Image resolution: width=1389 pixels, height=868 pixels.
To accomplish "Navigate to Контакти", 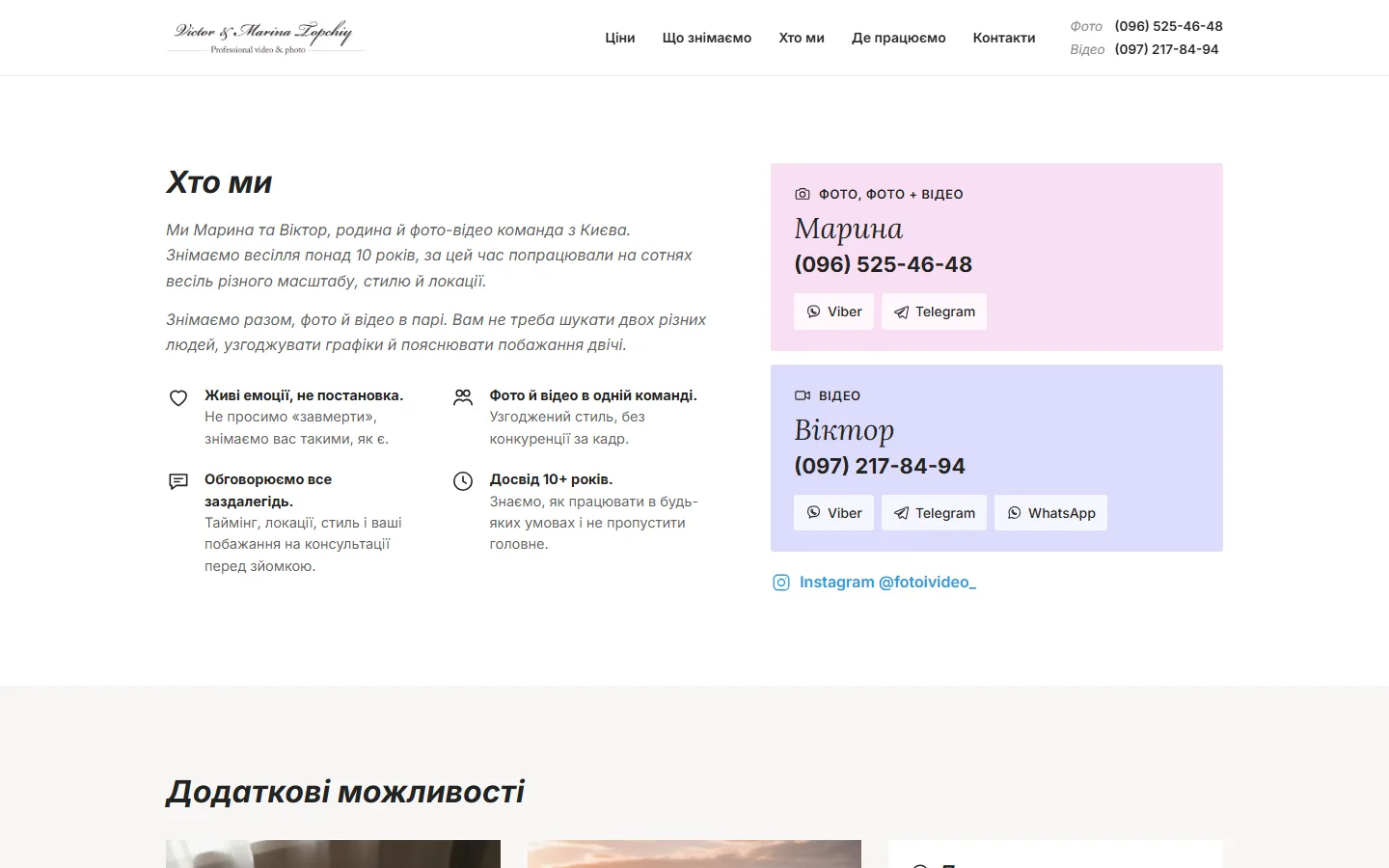I will click(1004, 38).
